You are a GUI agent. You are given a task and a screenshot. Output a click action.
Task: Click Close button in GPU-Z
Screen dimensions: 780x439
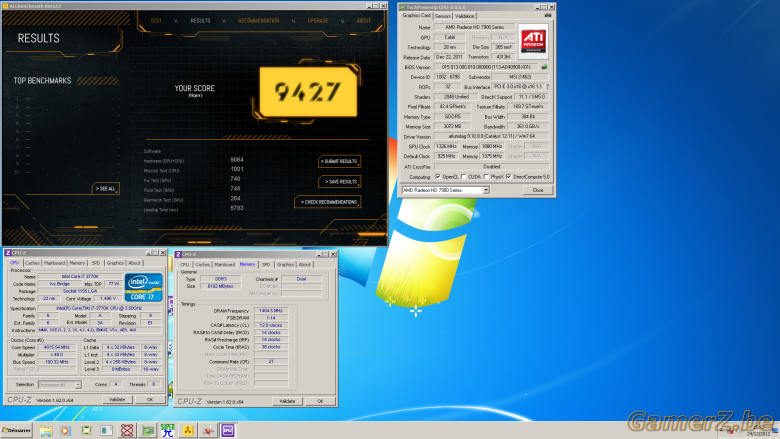[x=538, y=190]
